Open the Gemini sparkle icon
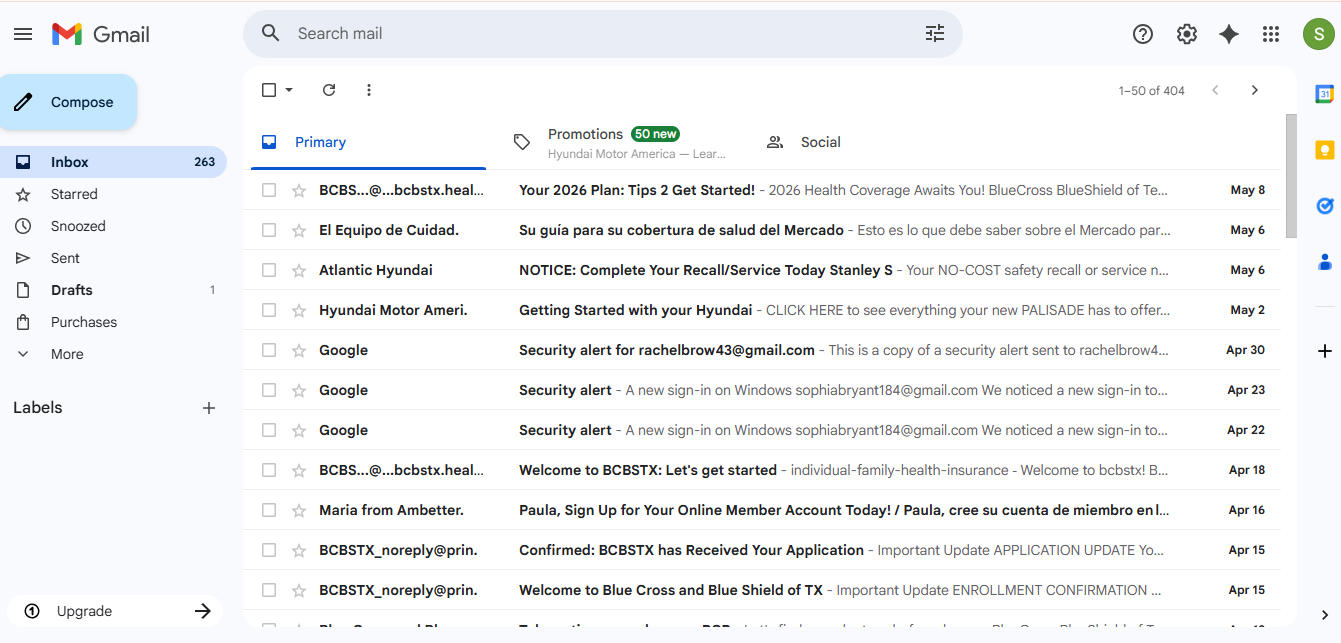 (x=1229, y=34)
